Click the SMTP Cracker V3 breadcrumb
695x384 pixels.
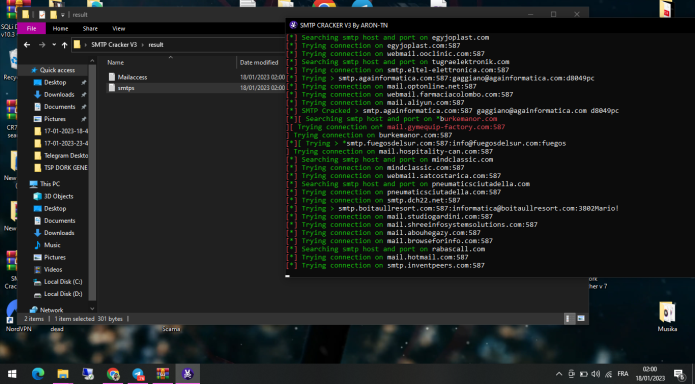[x=114, y=45]
